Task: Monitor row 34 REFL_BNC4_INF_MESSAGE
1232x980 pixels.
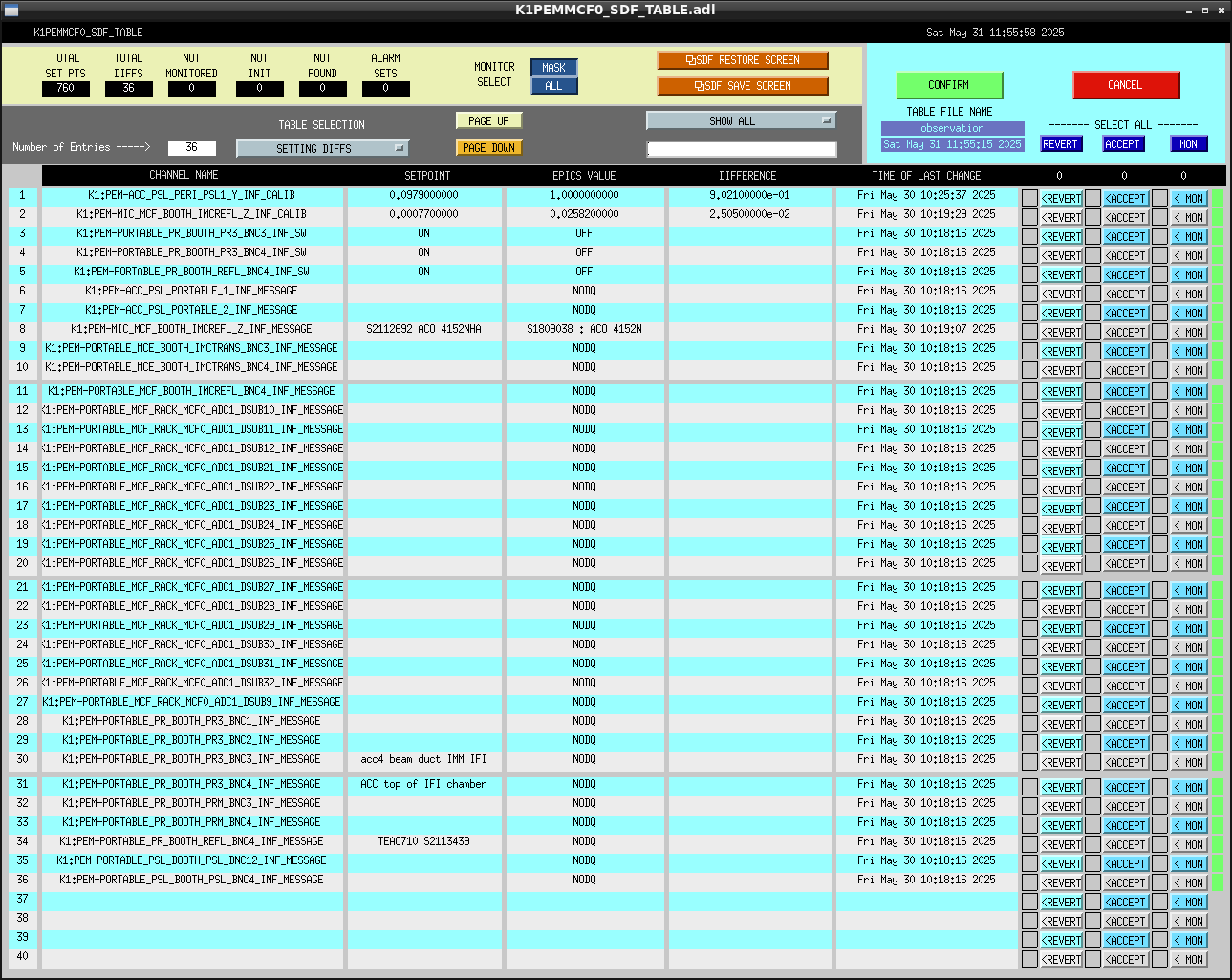Action: pyautogui.click(x=1189, y=845)
